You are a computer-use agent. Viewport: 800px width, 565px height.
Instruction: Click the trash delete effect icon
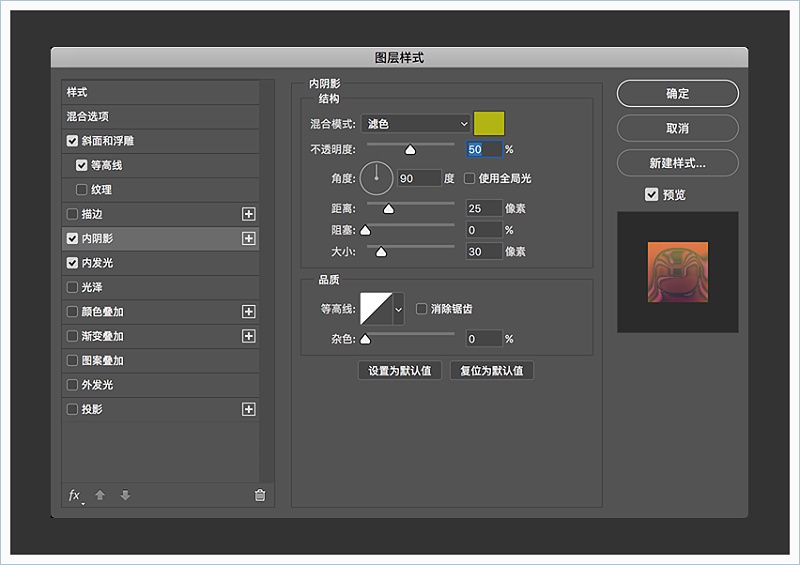click(260, 495)
